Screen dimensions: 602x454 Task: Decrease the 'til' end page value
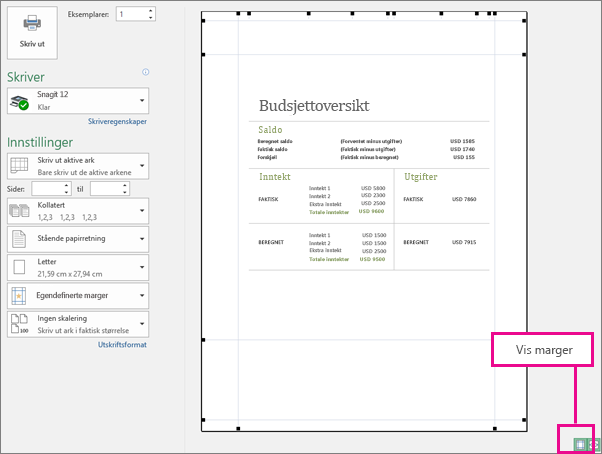pyautogui.click(x=125, y=192)
